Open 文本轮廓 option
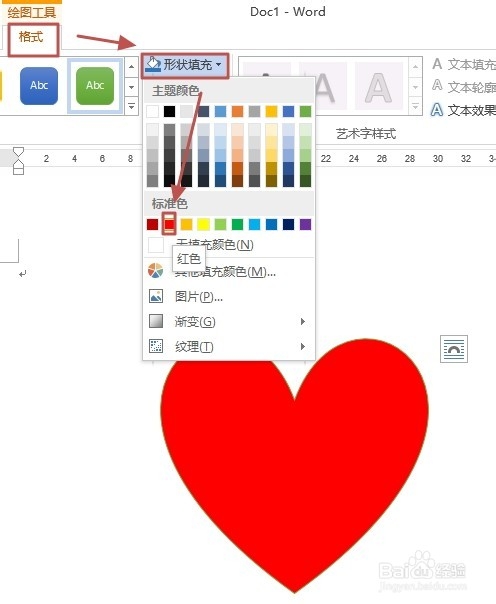This screenshot has width=496, height=604. click(464, 87)
